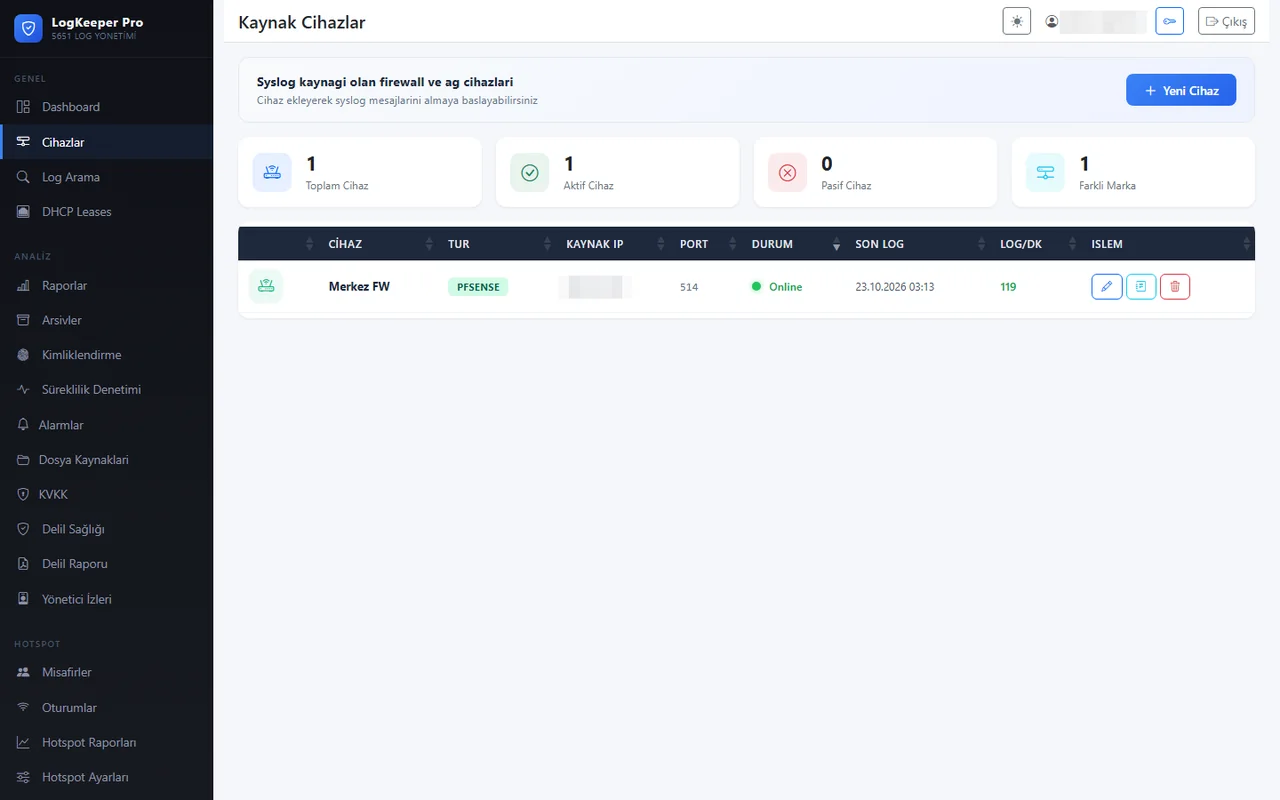Sort table by TUR column
The height and width of the screenshot is (800, 1280).
pyautogui.click(x=497, y=244)
